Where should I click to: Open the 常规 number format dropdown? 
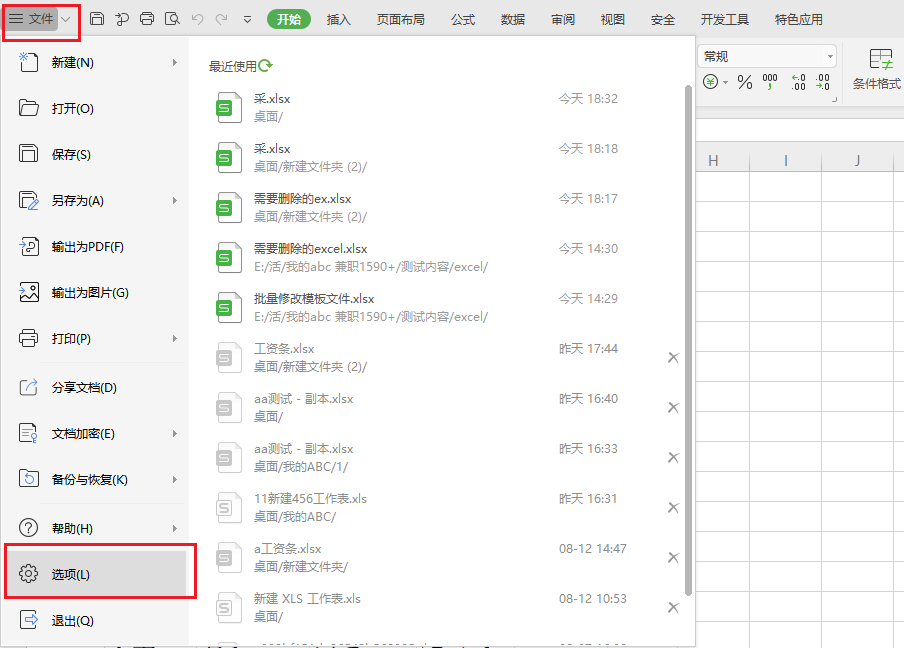[x=829, y=55]
